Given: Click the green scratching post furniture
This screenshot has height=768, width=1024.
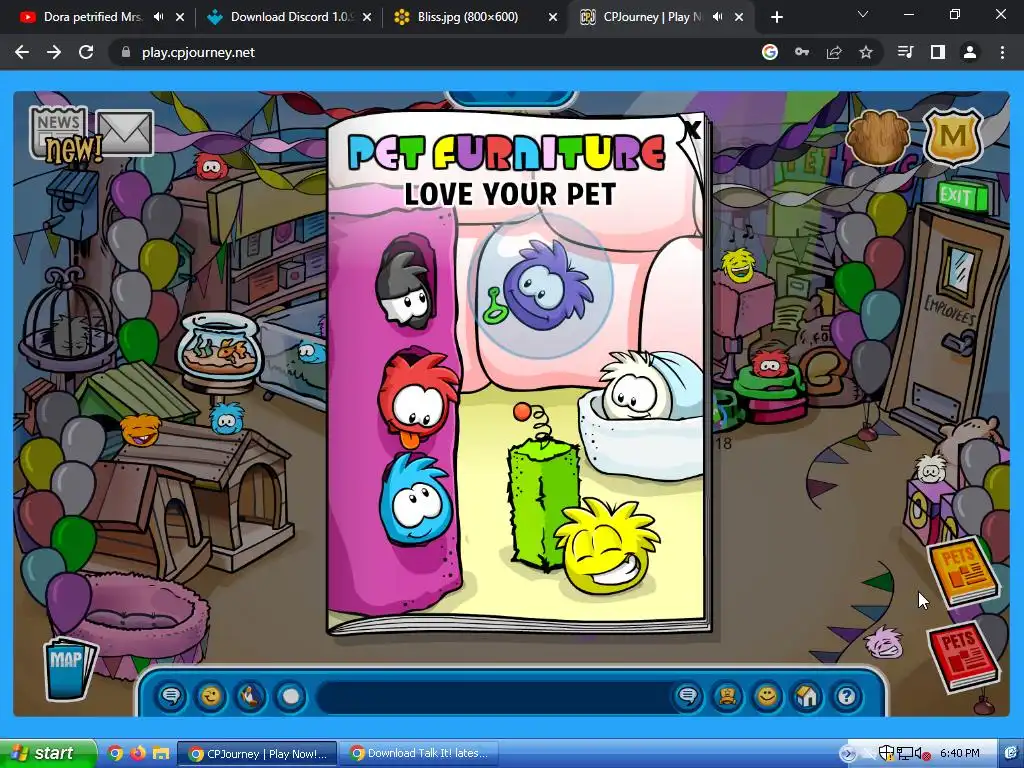Looking at the screenshot, I should point(543,504).
